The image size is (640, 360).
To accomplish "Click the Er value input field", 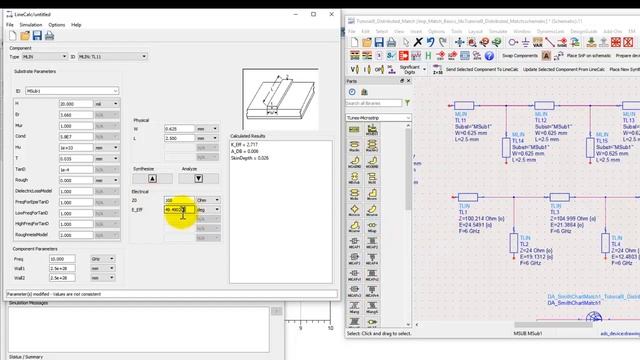I will pos(76,115).
